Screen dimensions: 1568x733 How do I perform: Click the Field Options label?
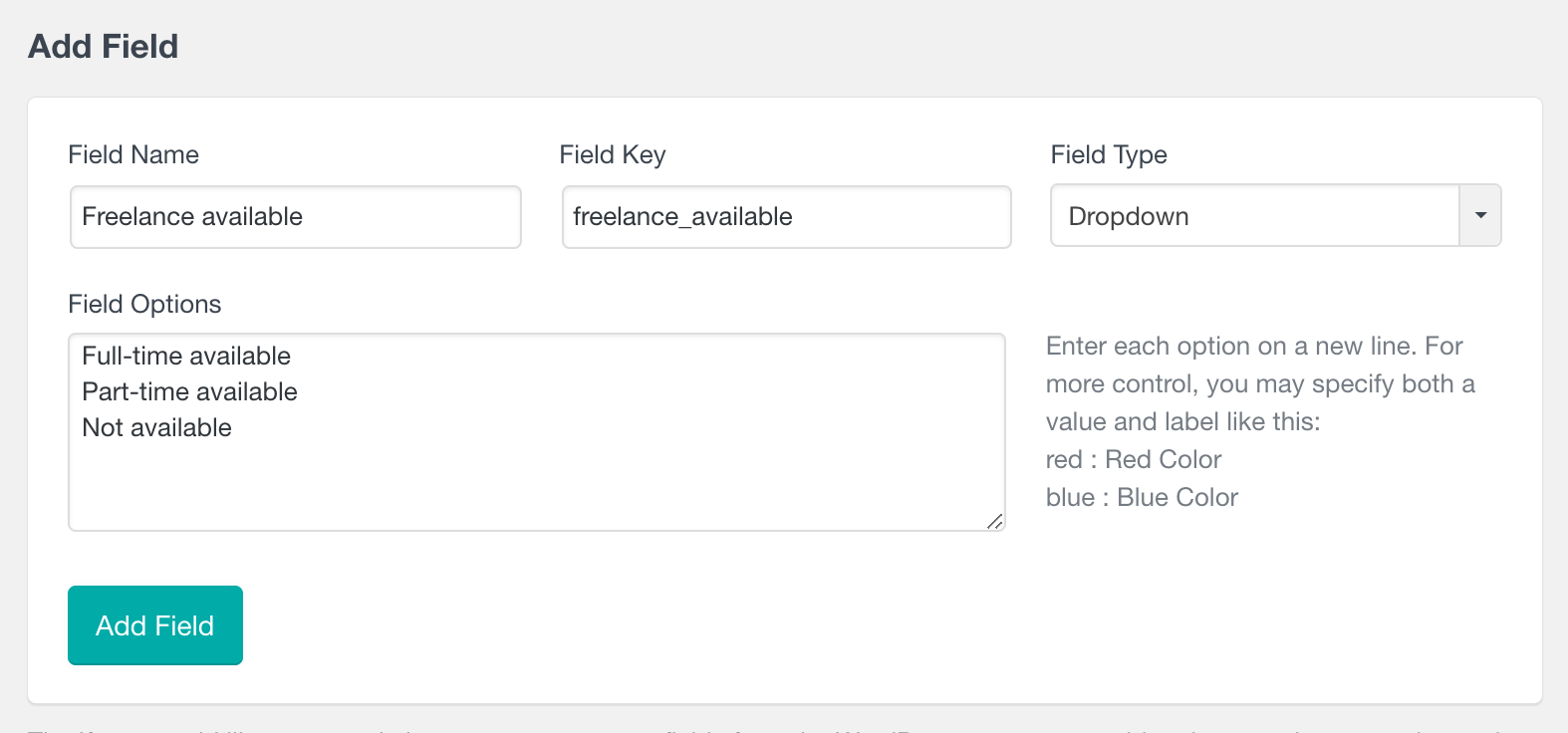144,305
